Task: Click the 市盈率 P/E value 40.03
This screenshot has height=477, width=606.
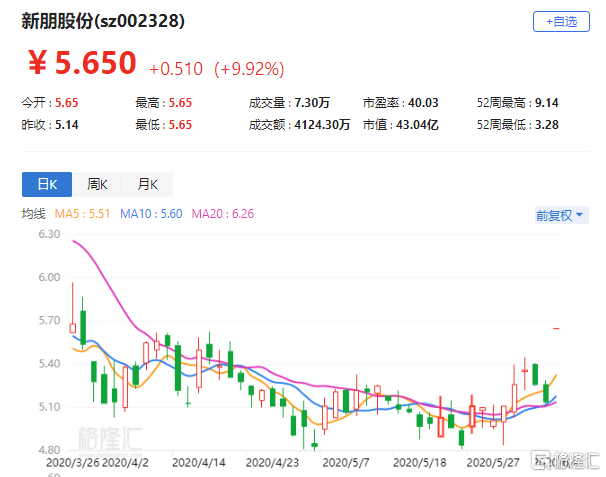Action: click(423, 103)
